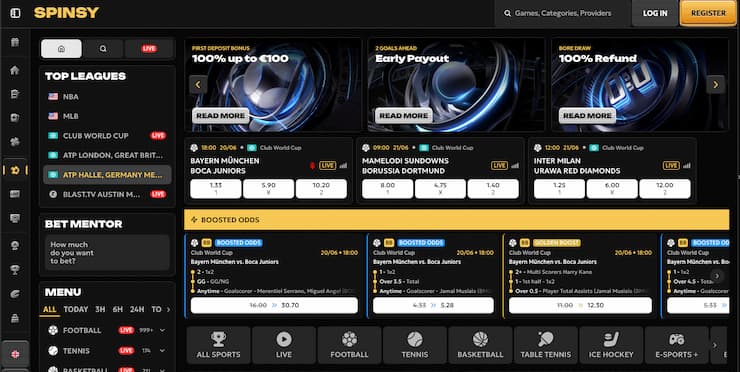
Task: Click READ MORE on Early Payout banner
Action: (x=404, y=116)
